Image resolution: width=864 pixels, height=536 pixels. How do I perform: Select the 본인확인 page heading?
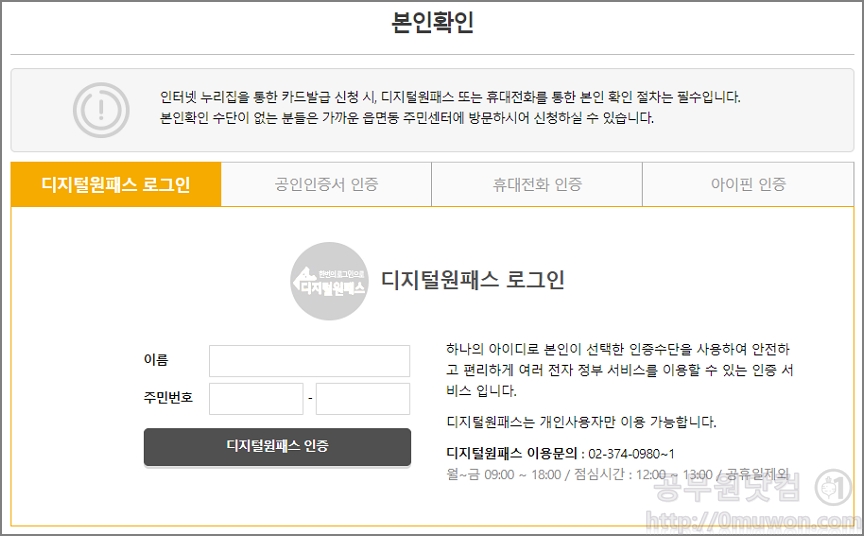click(432, 23)
